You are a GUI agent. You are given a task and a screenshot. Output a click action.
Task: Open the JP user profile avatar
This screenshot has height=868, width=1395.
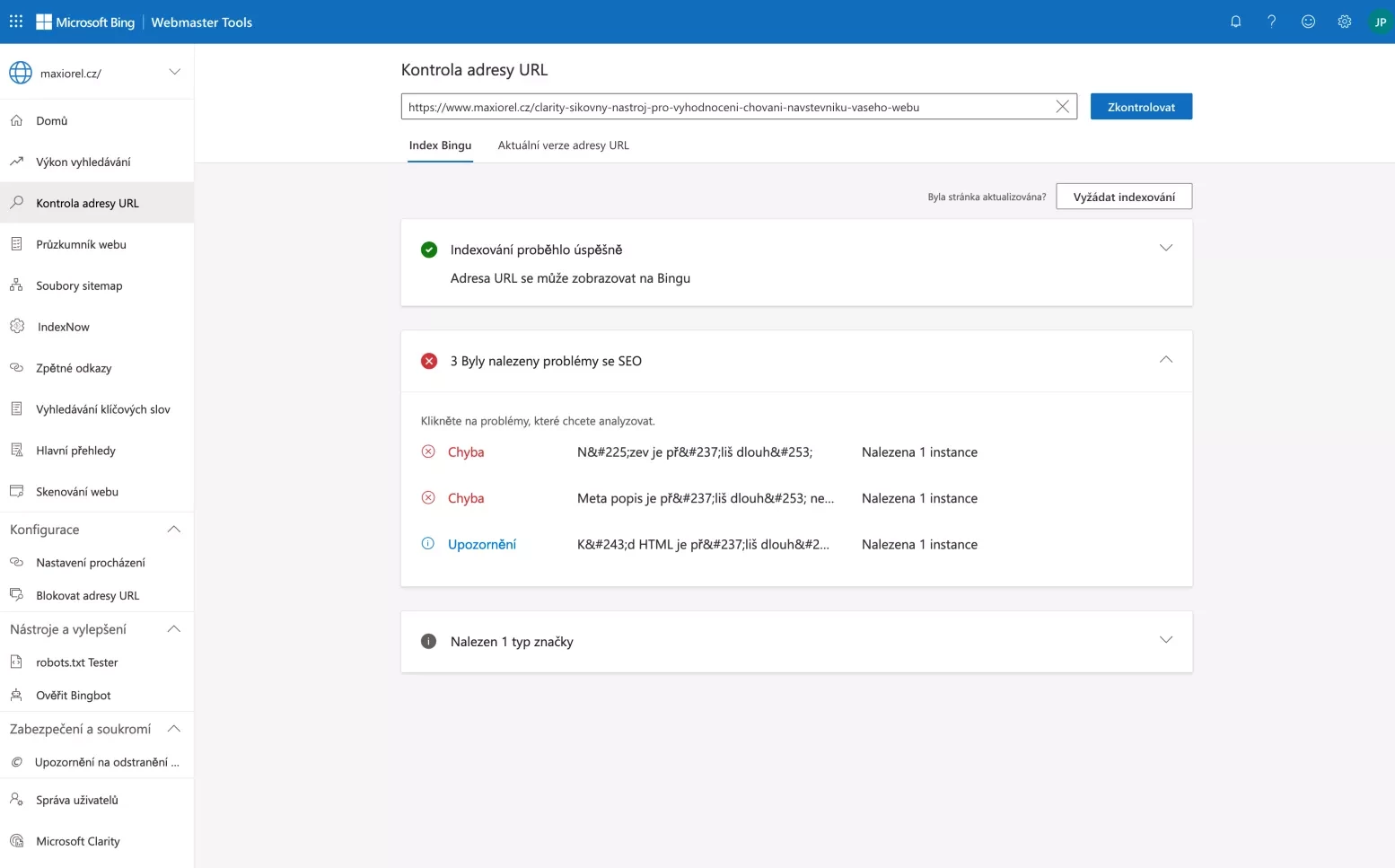pos(1380,22)
